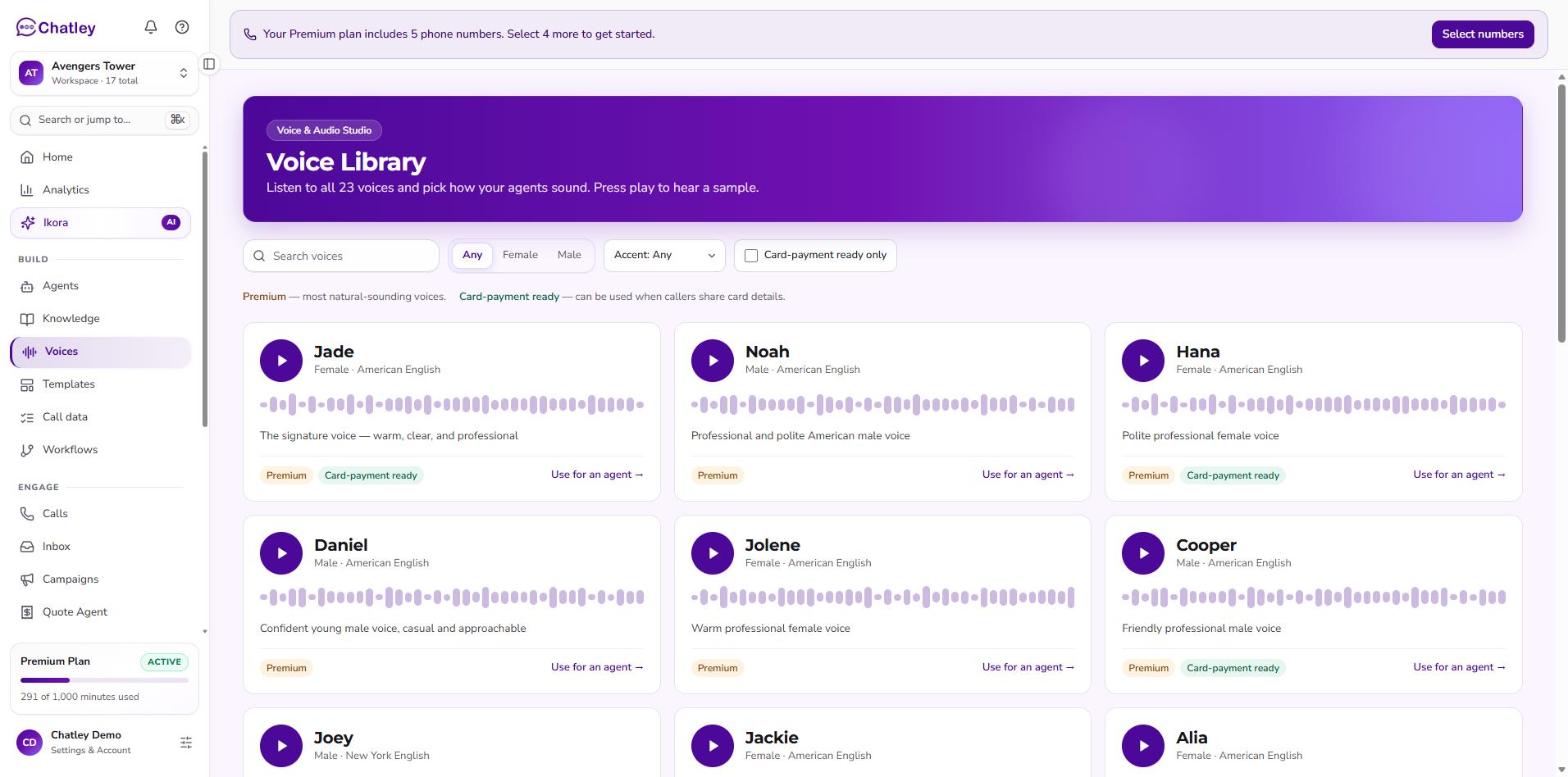Go to Analytics page label
The height and width of the screenshot is (777, 1568).
(x=65, y=190)
